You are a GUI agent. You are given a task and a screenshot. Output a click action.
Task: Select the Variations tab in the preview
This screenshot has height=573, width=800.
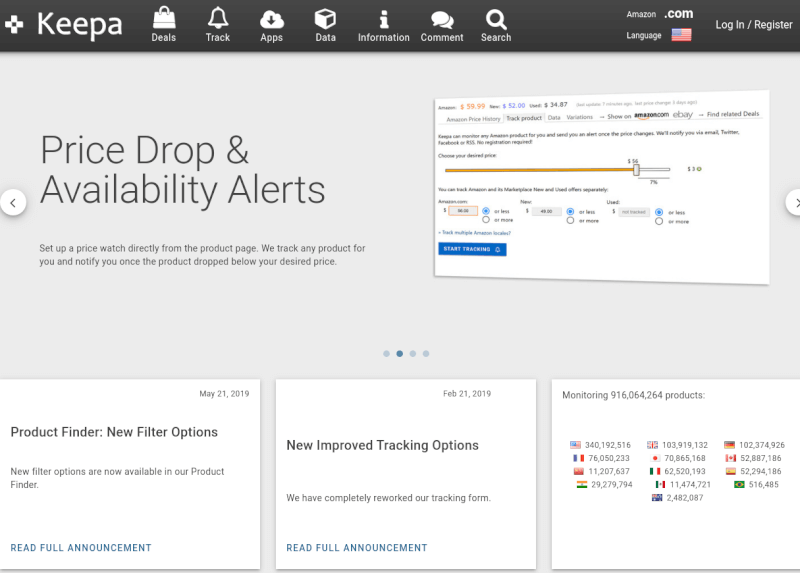click(580, 117)
